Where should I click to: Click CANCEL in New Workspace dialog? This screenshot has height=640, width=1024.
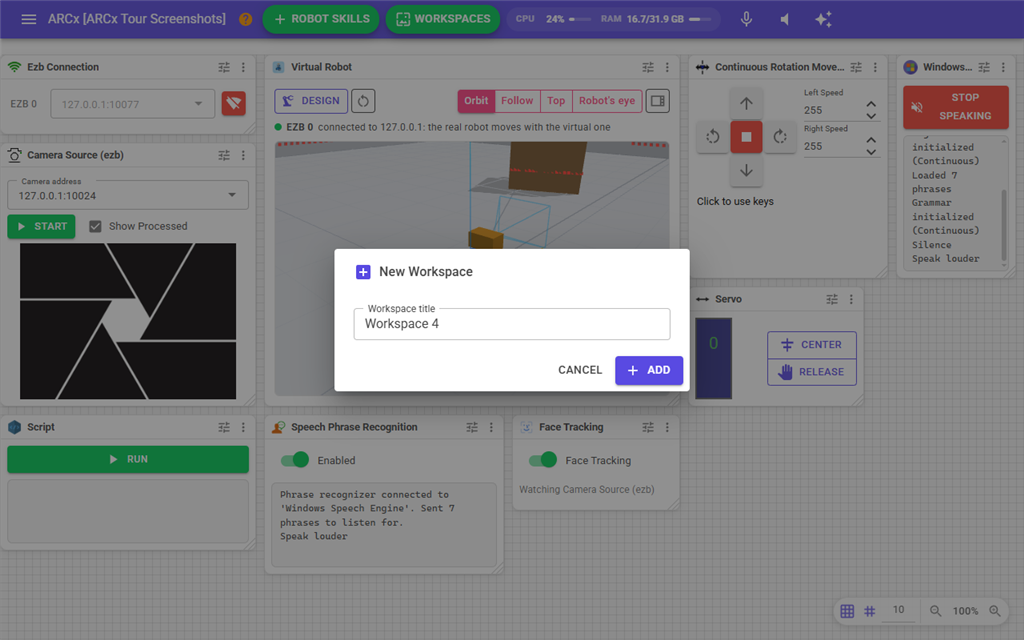coord(580,370)
